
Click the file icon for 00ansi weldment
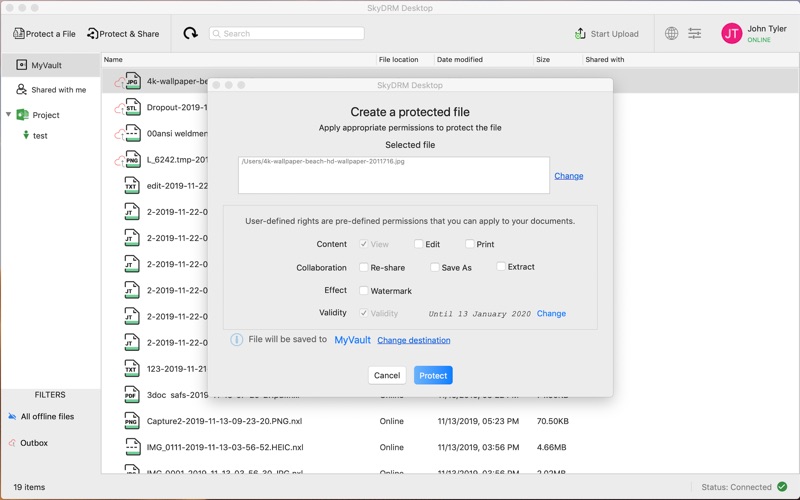(x=133, y=133)
